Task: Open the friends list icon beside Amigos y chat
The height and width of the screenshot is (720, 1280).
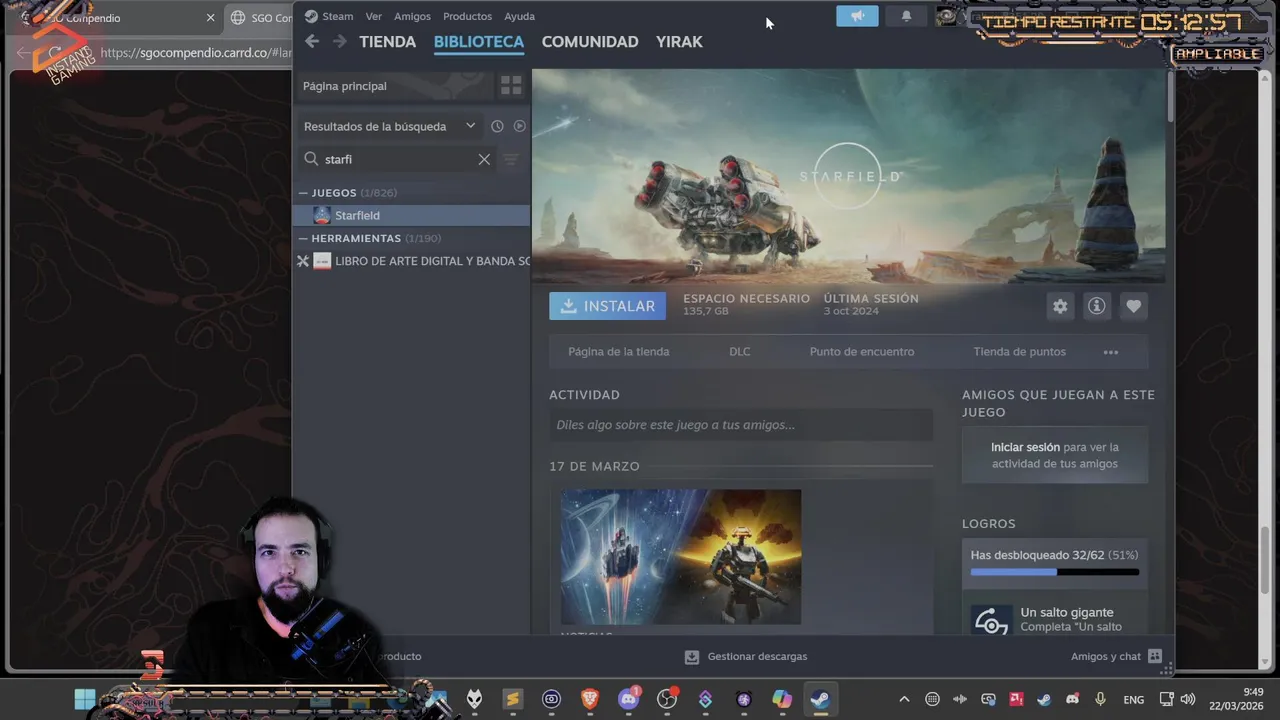Action: 1155,657
